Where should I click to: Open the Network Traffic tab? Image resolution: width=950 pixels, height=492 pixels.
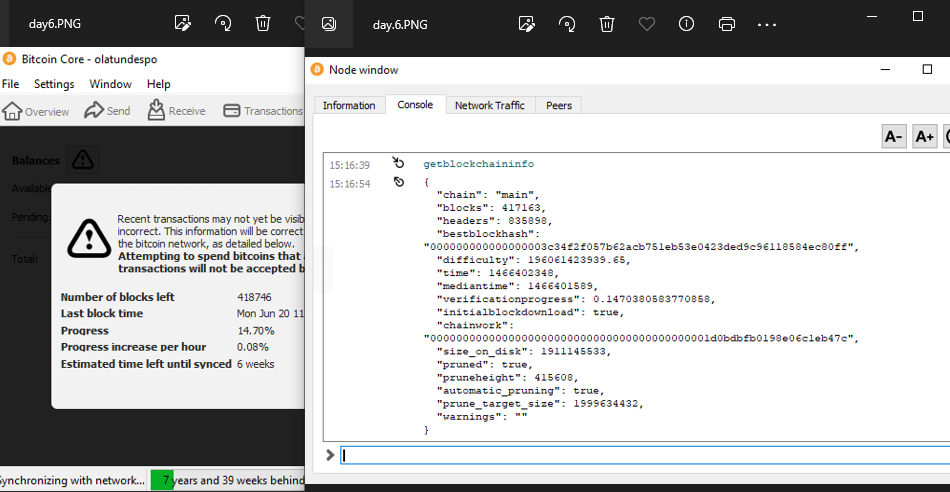coord(490,105)
